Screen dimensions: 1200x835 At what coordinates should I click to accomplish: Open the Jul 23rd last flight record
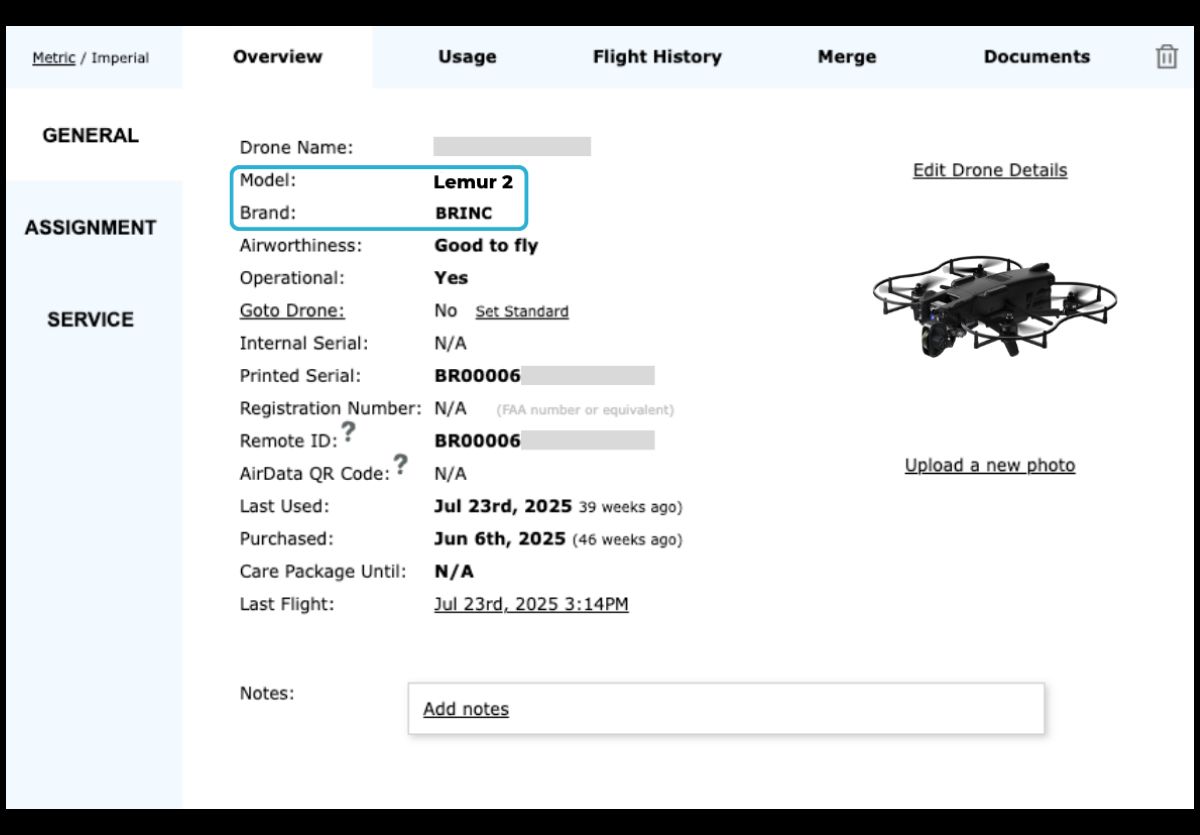[531, 604]
